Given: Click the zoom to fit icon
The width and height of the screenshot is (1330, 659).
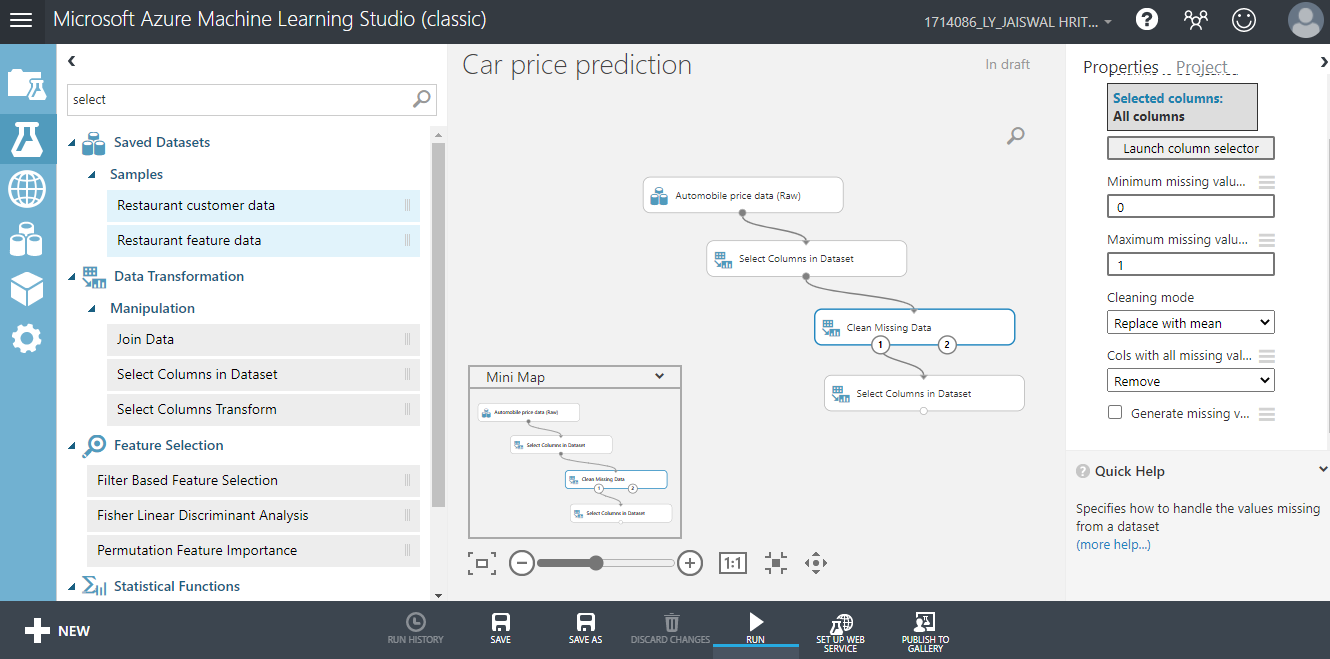Looking at the screenshot, I should 482,563.
